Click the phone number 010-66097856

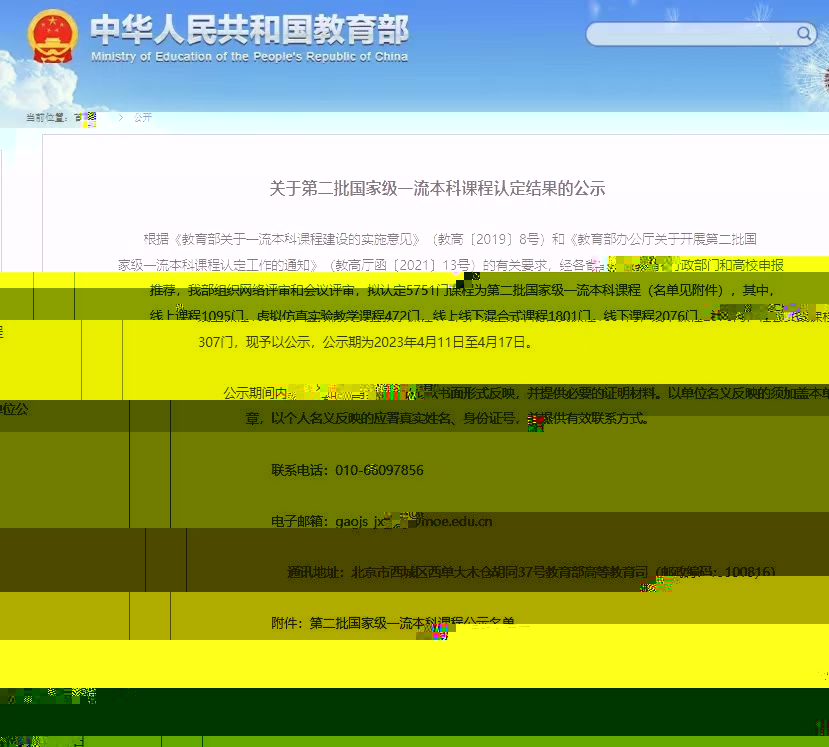pyautogui.click(x=379, y=470)
